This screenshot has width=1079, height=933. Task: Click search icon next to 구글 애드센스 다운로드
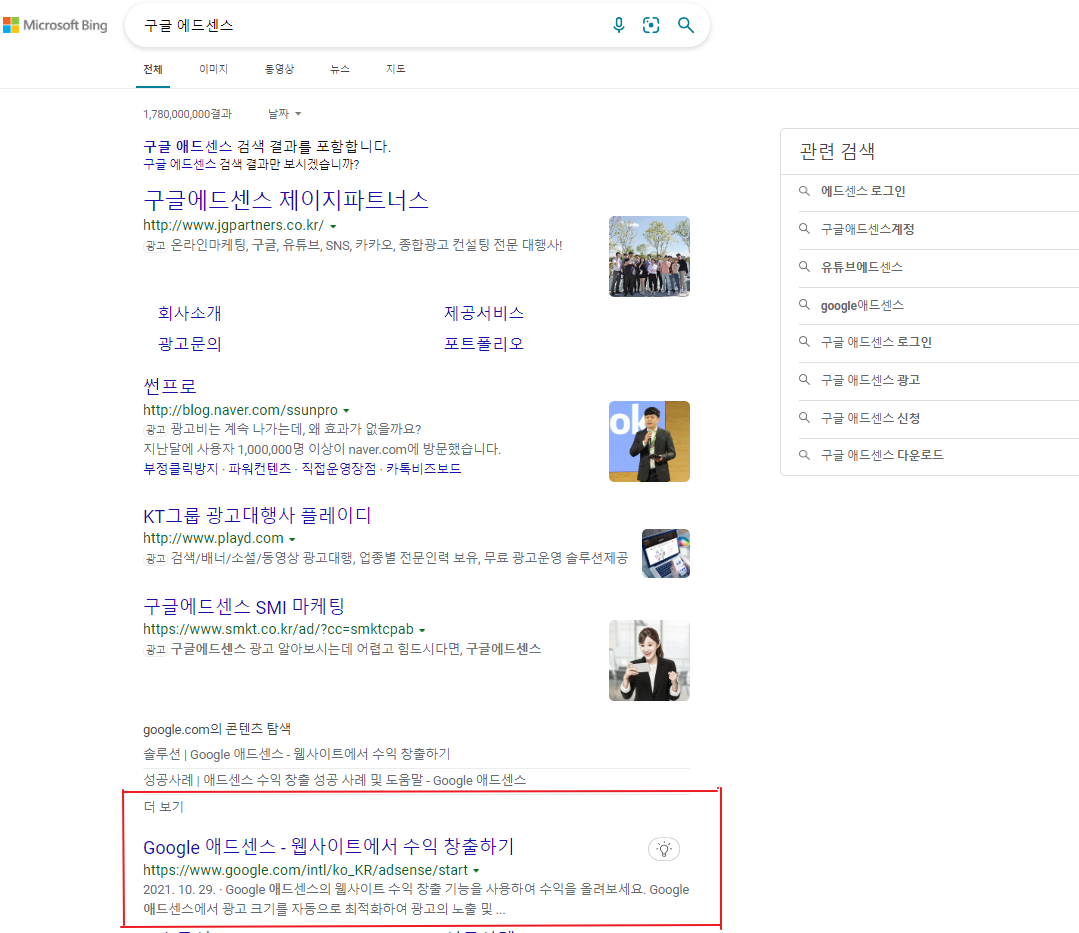pos(804,455)
